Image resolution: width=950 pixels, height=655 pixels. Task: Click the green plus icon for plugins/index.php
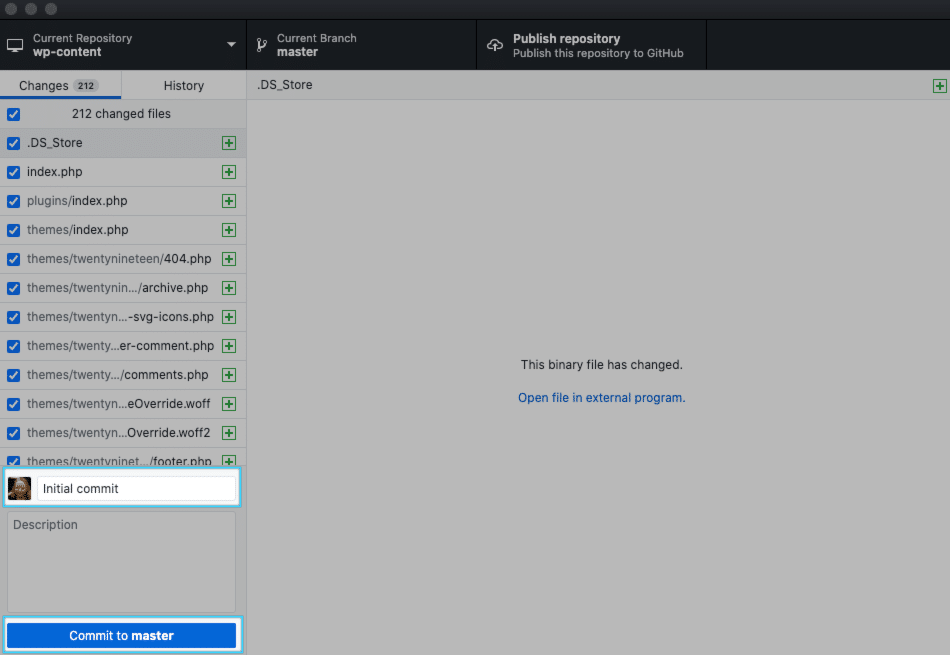point(229,201)
